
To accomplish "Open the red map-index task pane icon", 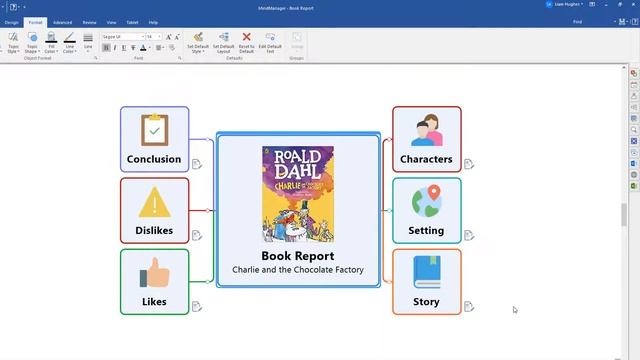I will tap(634, 73).
